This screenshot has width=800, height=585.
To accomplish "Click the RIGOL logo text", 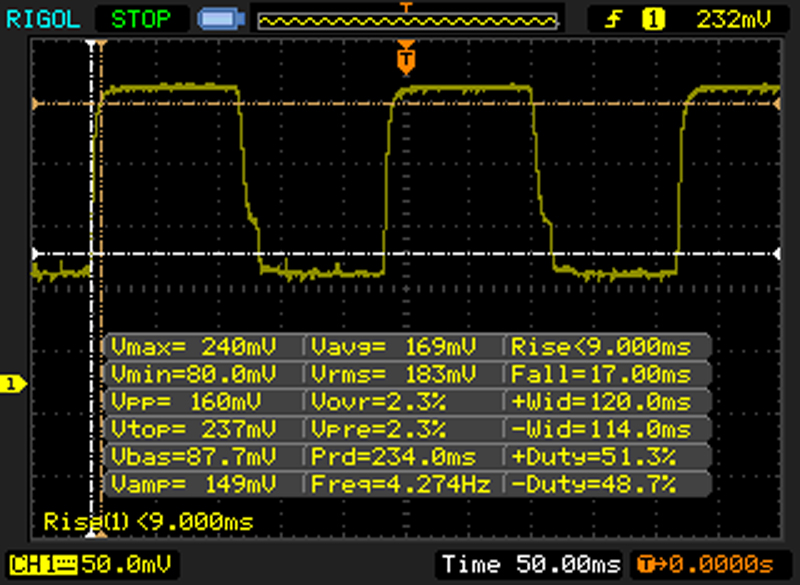I will coord(43,20).
